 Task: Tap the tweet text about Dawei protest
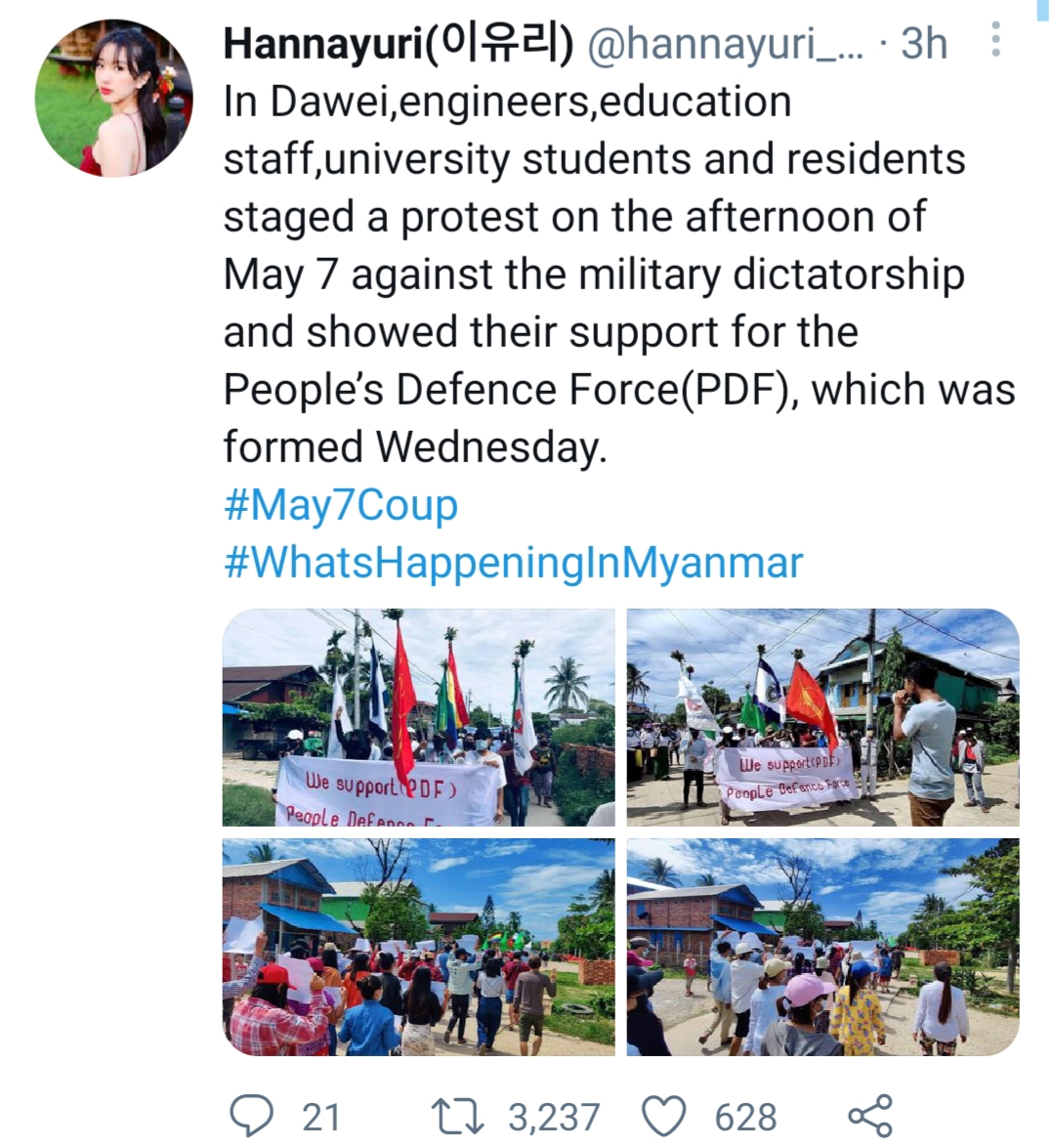619,274
